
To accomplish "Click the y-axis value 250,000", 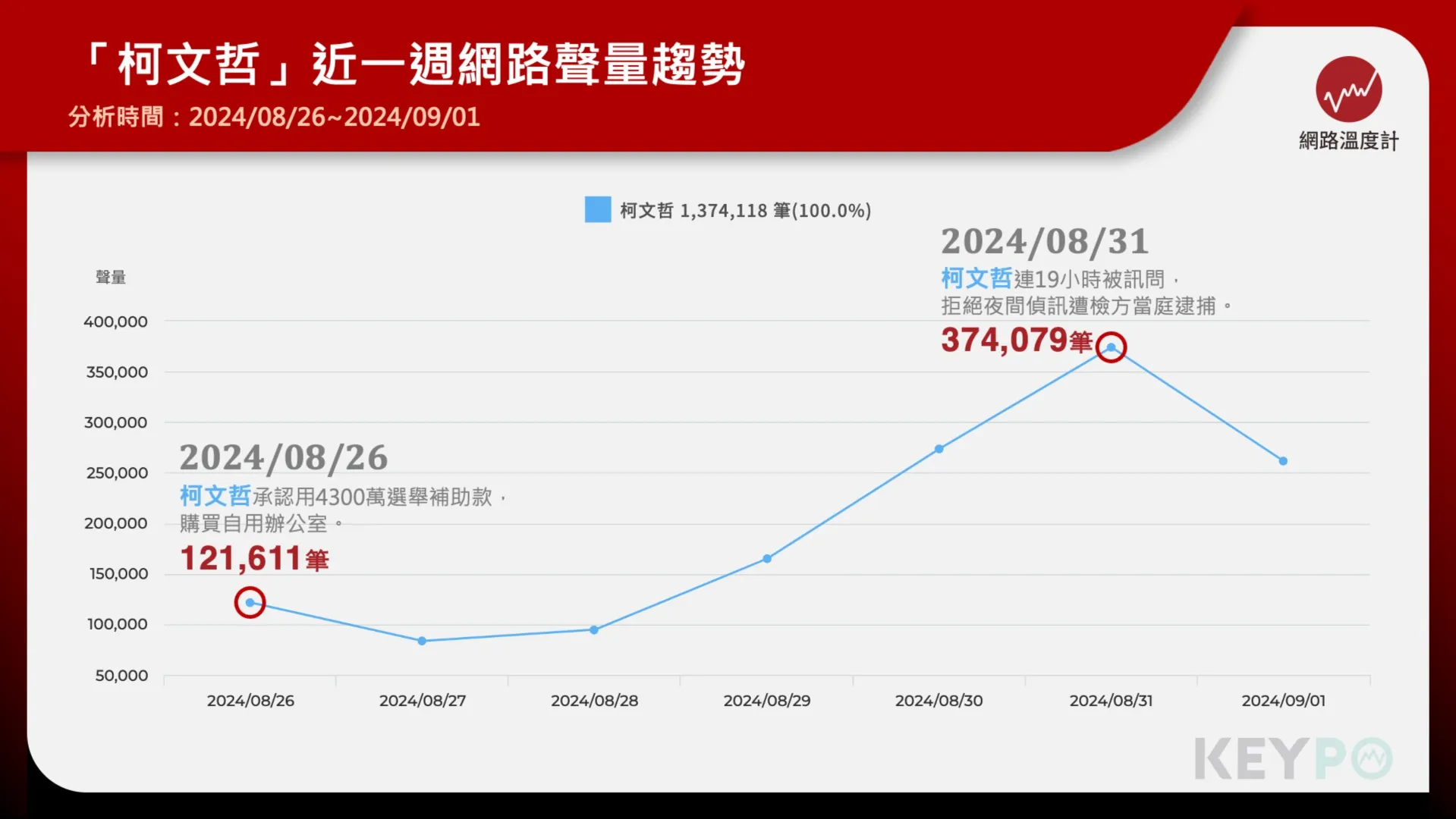I will click(117, 473).
